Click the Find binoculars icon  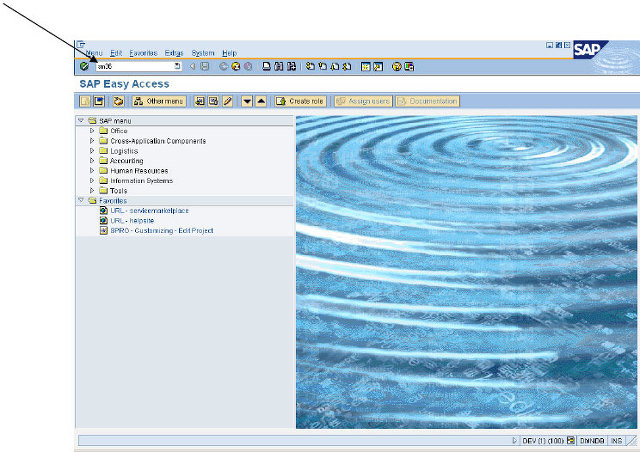click(x=278, y=66)
